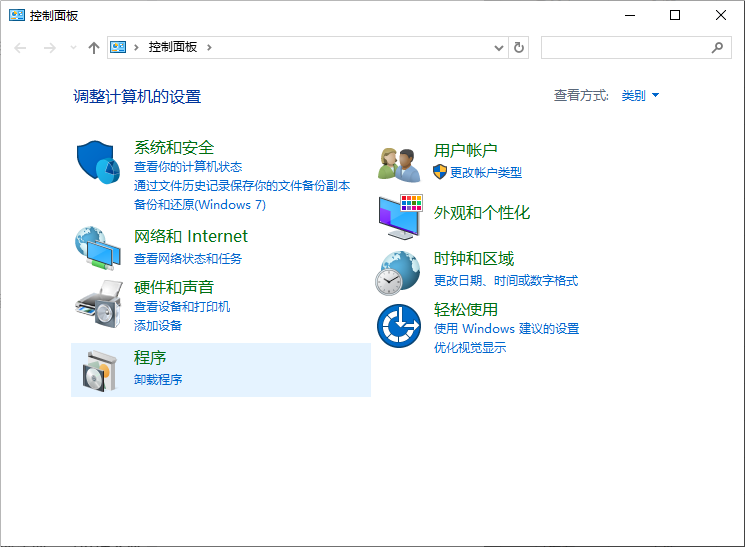Open 查看你的计算机状态 link

pyautogui.click(x=188, y=167)
